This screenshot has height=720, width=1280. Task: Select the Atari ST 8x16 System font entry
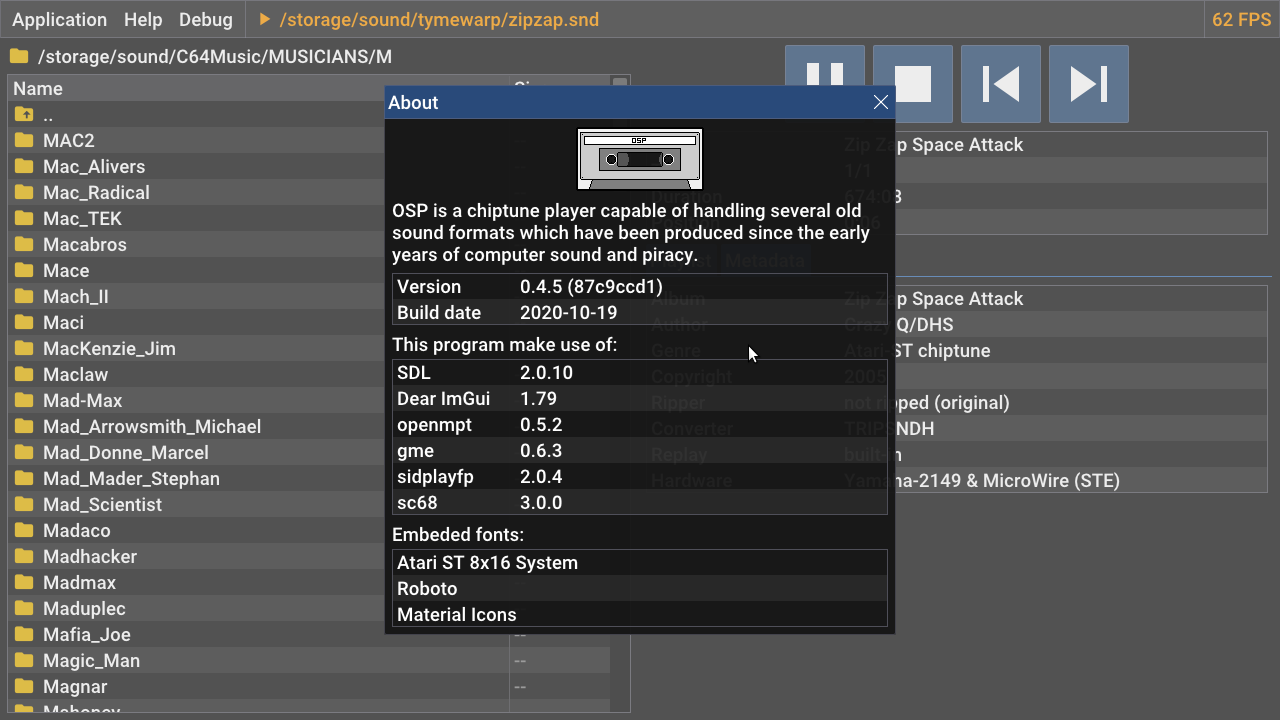(640, 563)
